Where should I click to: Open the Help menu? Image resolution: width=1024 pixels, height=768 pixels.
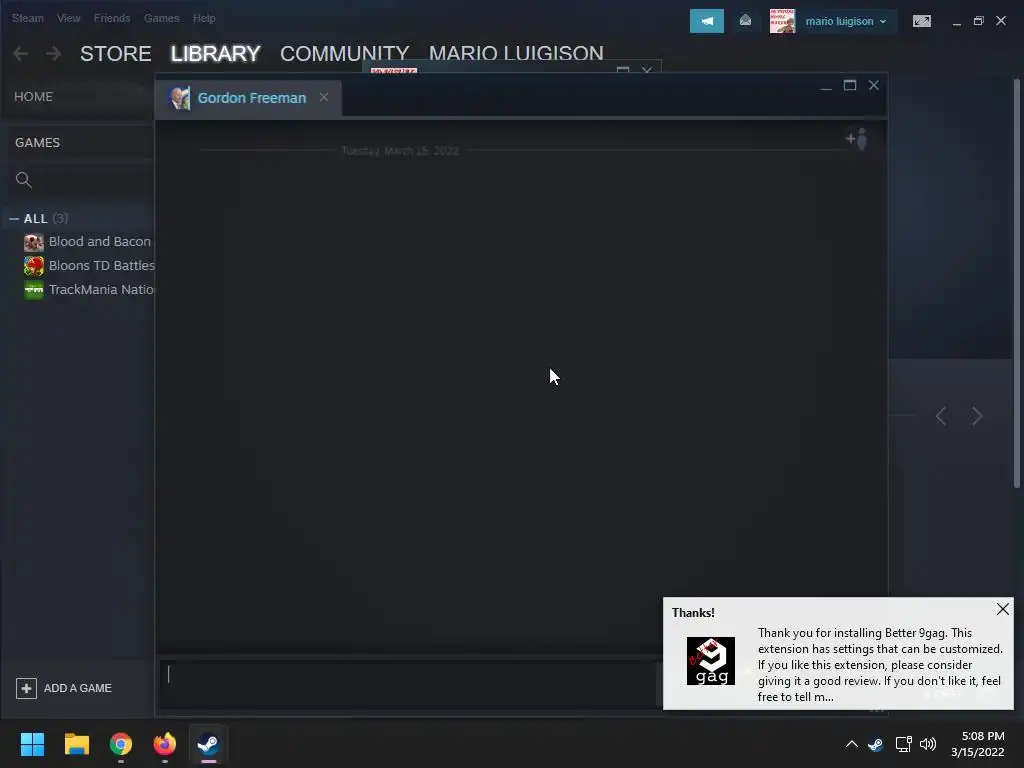[x=204, y=18]
